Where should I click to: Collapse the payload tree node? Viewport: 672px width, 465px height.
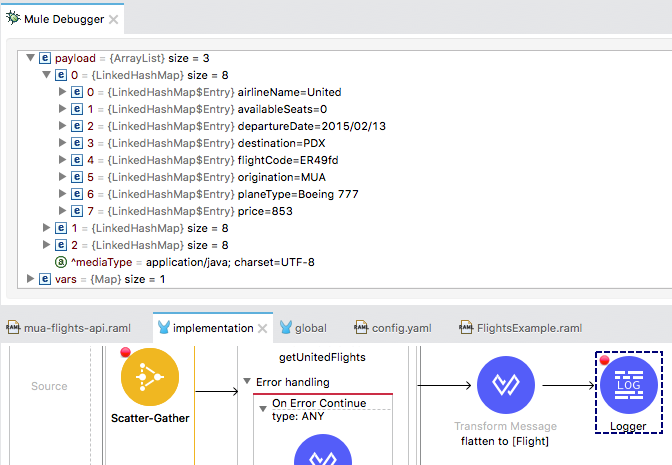pyautogui.click(x=30, y=57)
